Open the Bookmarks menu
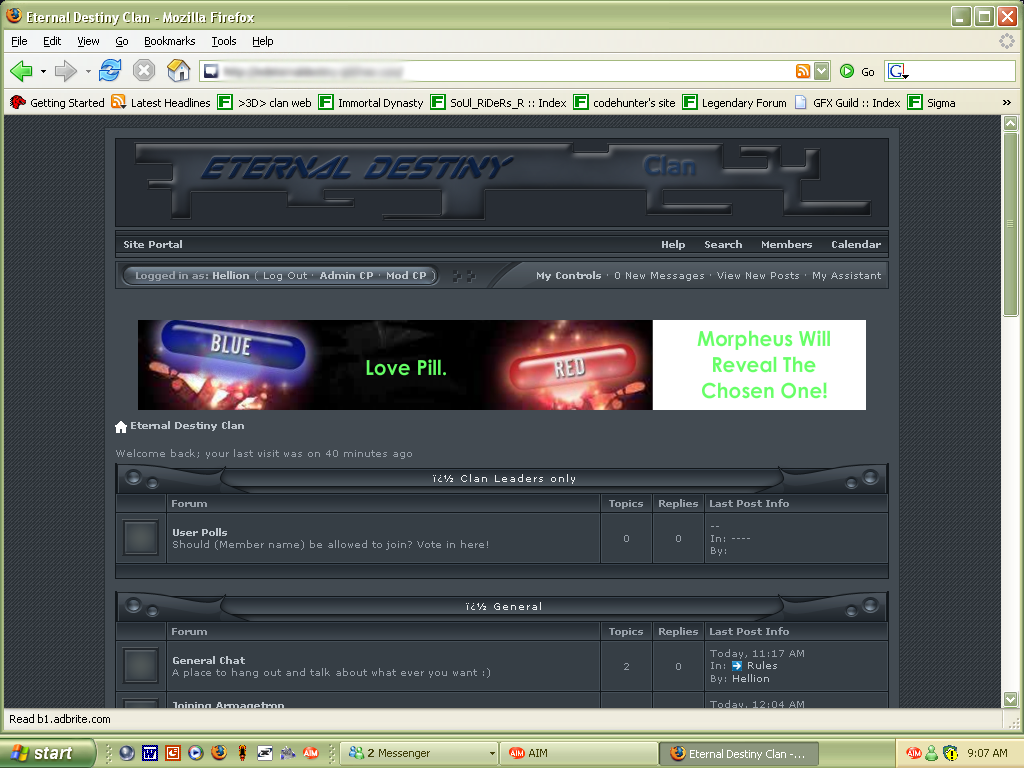The height and width of the screenshot is (768, 1024). pyautogui.click(x=169, y=41)
